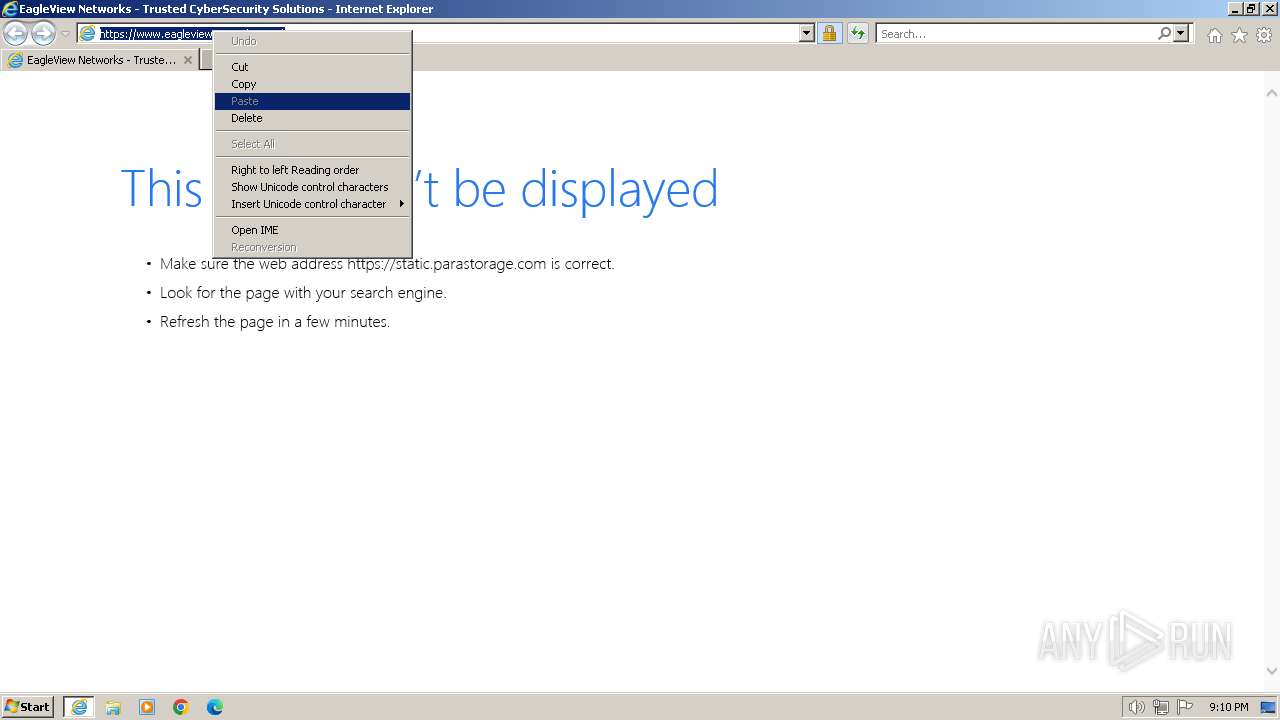Click the security lock icon
1280x720 pixels.
pyautogui.click(x=829, y=34)
